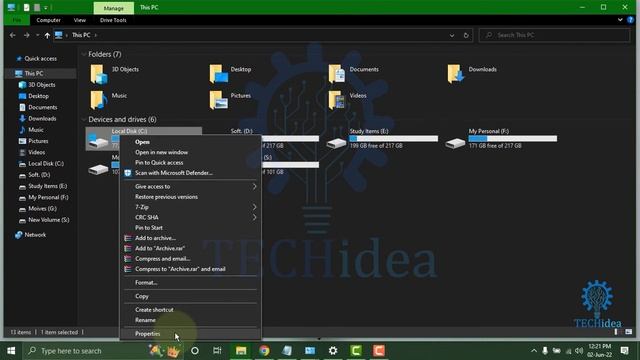Open Cortana circle on taskbar
This screenshot has height=360, width=640.
click(195, 351)
